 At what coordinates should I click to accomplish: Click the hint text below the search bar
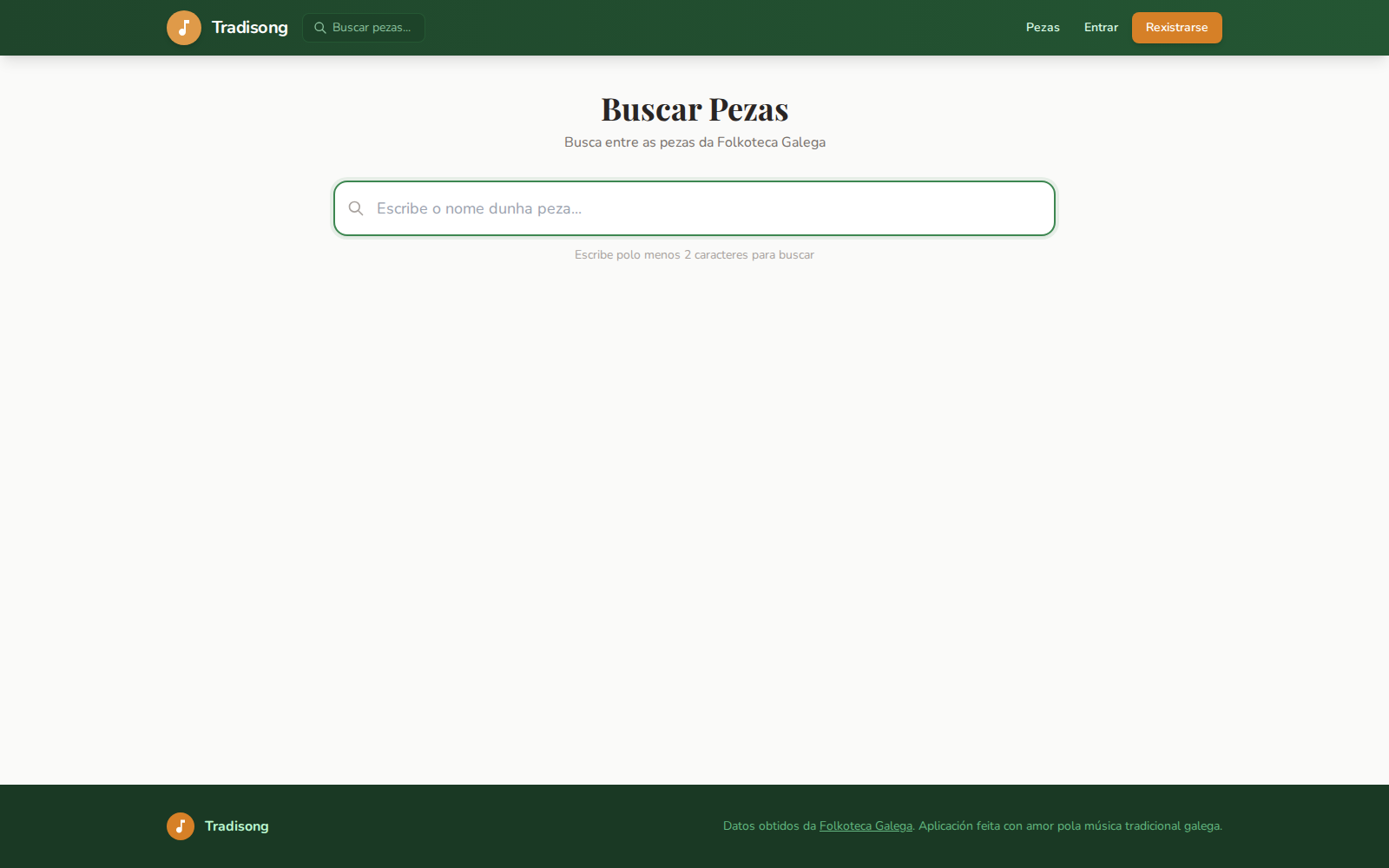[x=694, y=254]
